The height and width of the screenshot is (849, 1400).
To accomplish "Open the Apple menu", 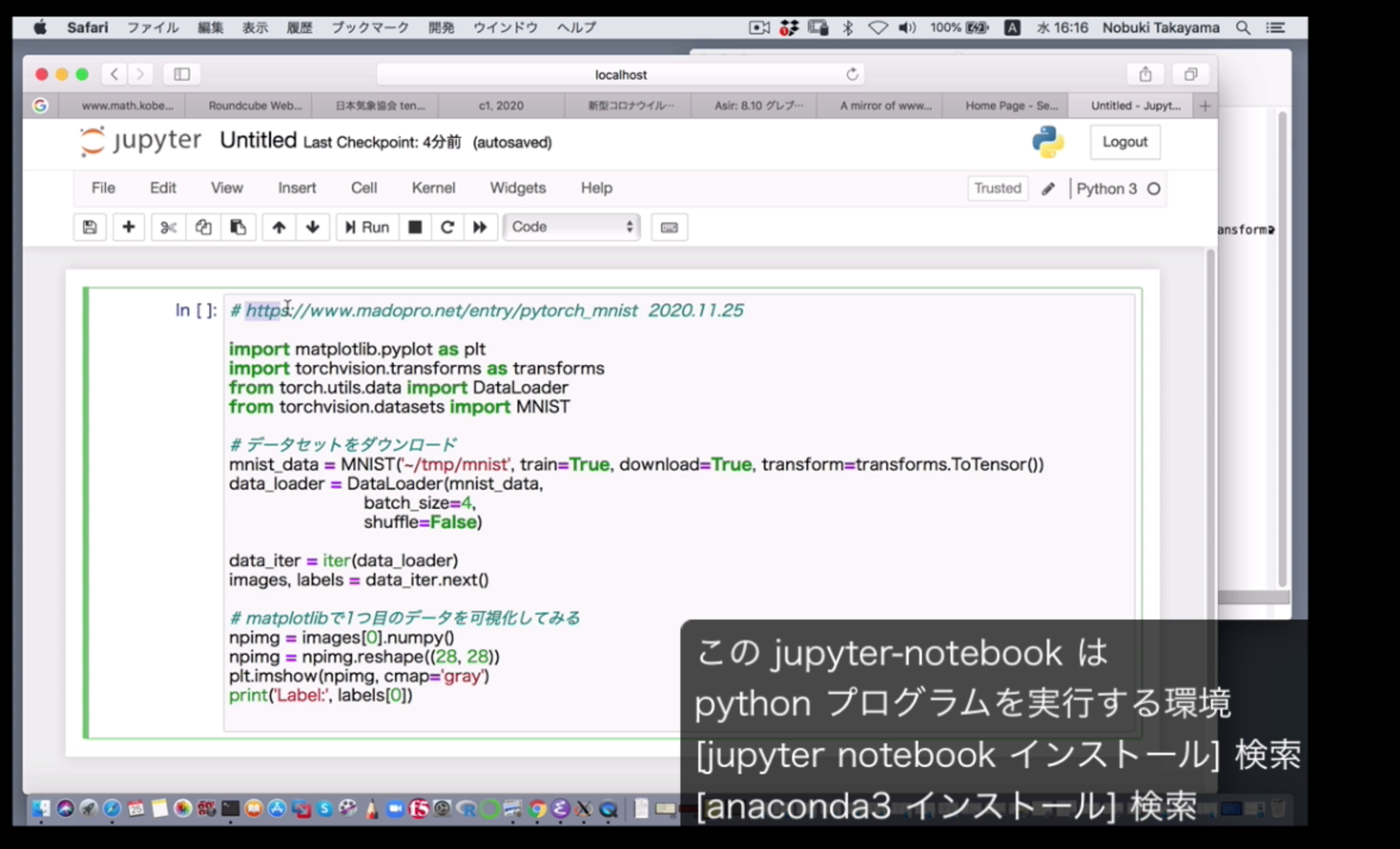I will pyautogui.click(x=40, y=27).
